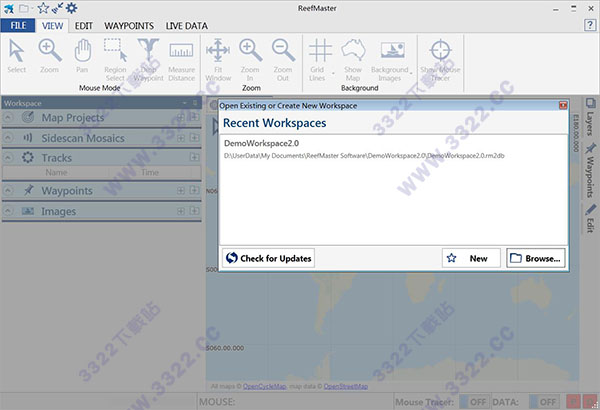Click the Zoom In ribbon button
600x410 pixels.
click(250, 60)
